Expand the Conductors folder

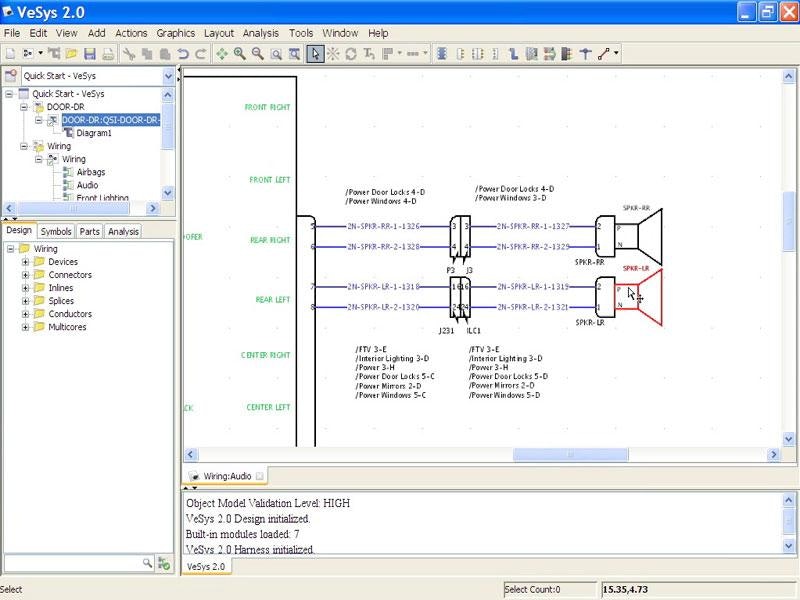coord(25,314)
